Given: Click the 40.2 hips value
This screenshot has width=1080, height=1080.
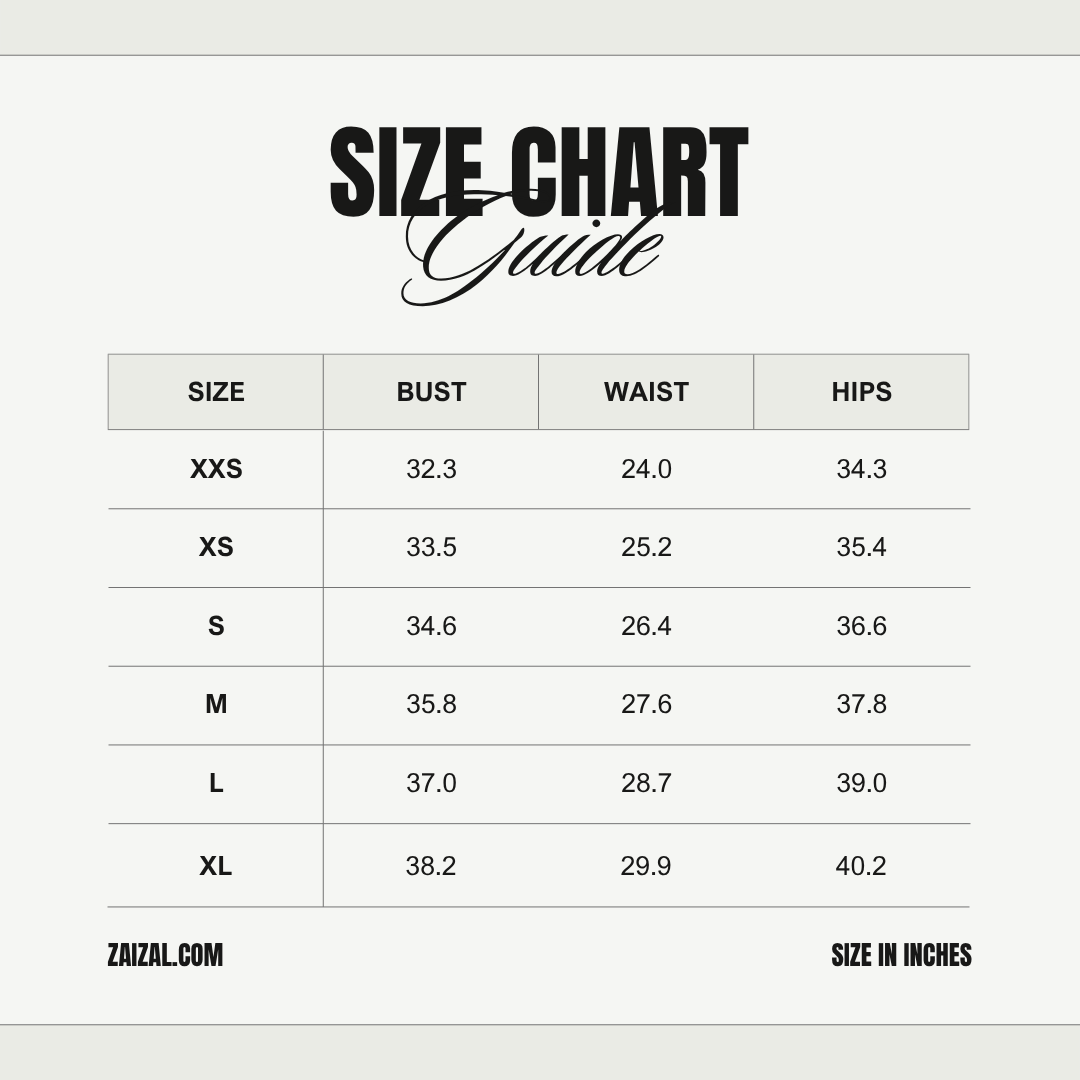Looking at the screenshot, I should (861, 866).
